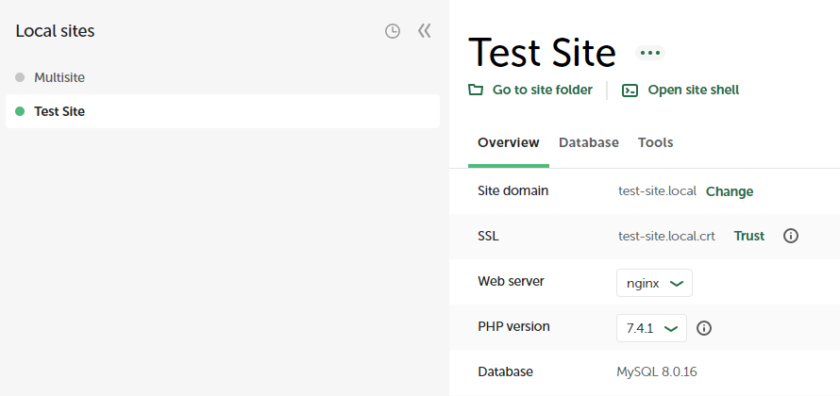
Task: Click the gray status dot for Multisite
Action: 20,77
